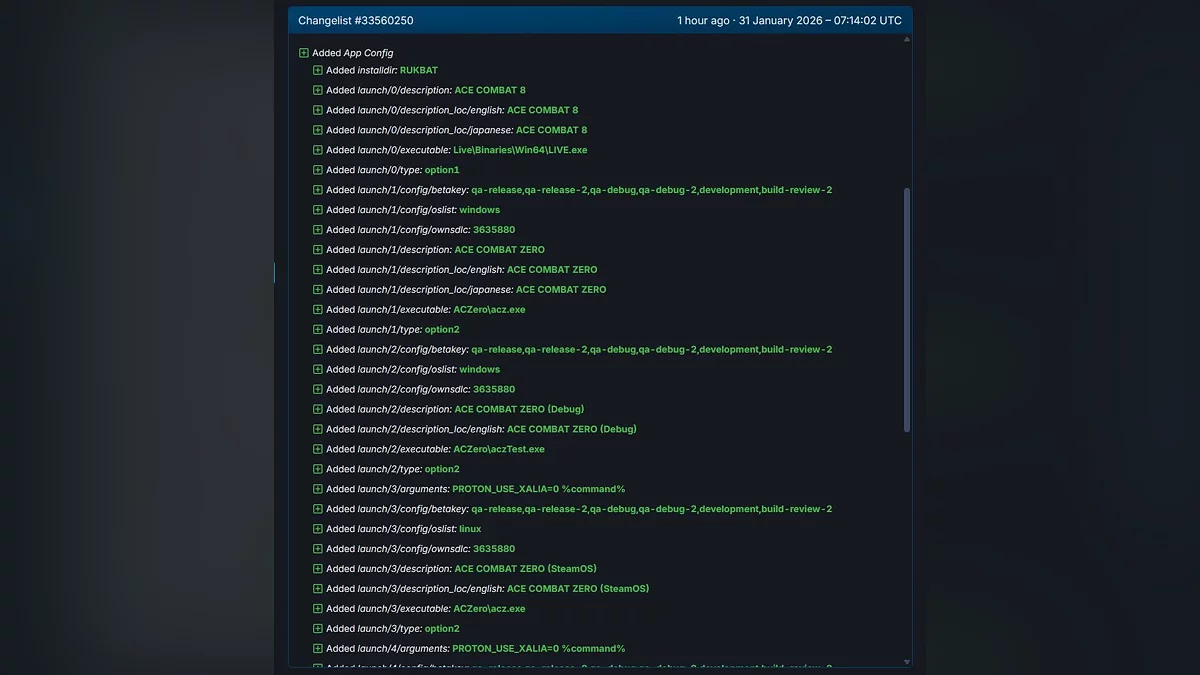This screenshot has height=675, width=1200.
Task: Click plus icon for launch/3/arguments row
Action: tap(318, 490)
